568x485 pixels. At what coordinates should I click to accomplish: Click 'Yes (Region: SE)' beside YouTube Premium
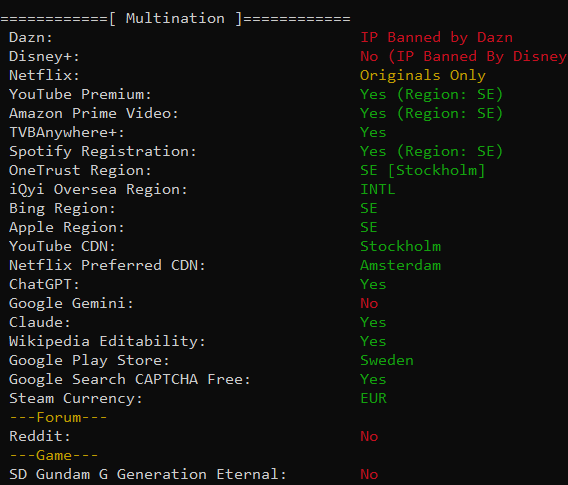(x=431, y=94)
